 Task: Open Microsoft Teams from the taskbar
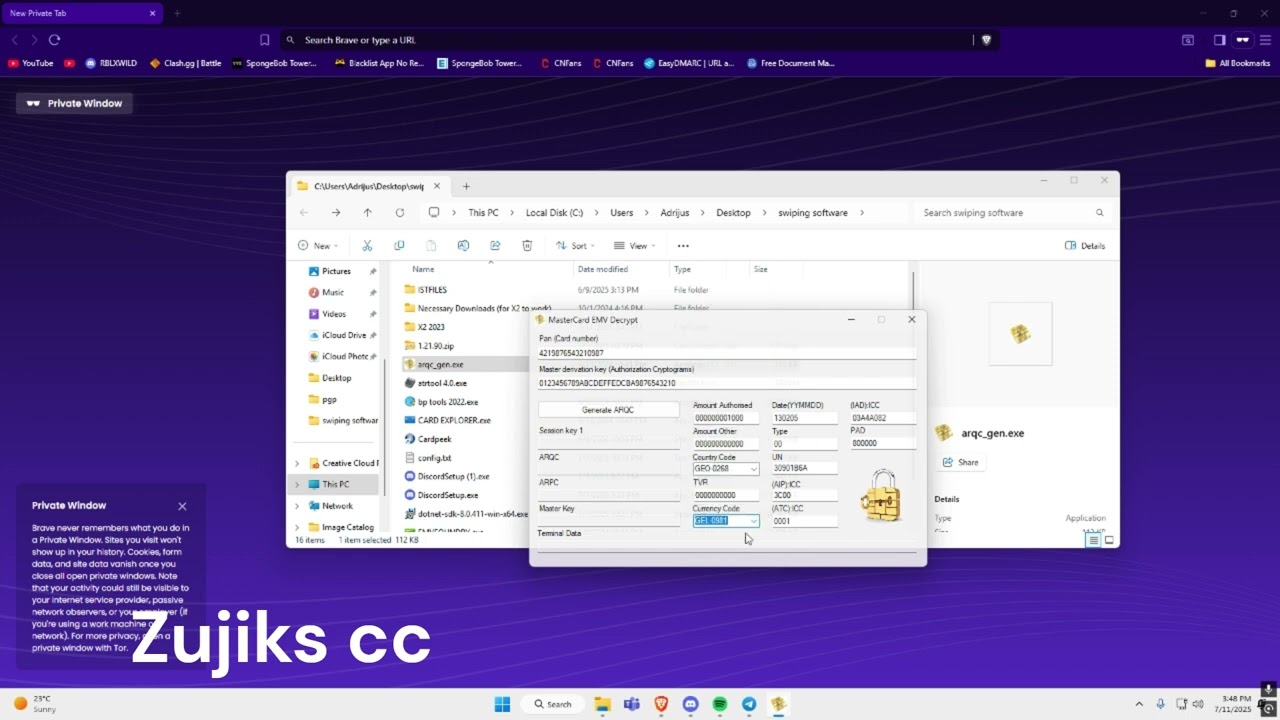[631, 704]
